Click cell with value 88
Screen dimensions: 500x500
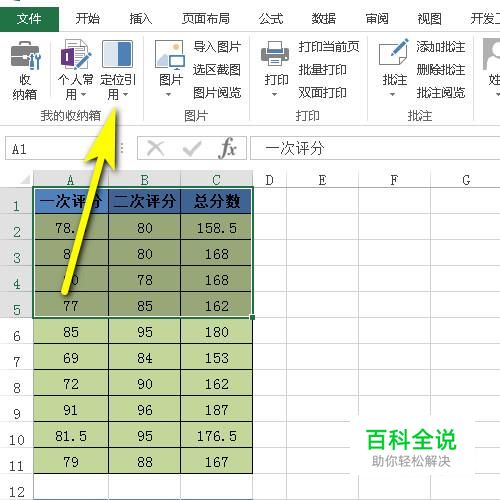tap(144, 461)
